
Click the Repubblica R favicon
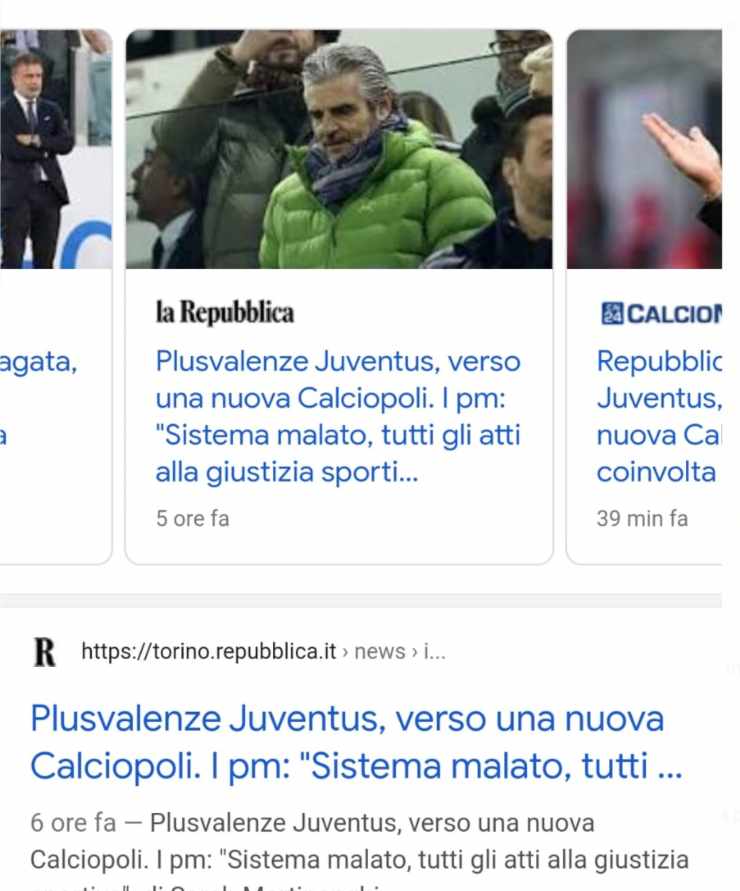(45, 652)
